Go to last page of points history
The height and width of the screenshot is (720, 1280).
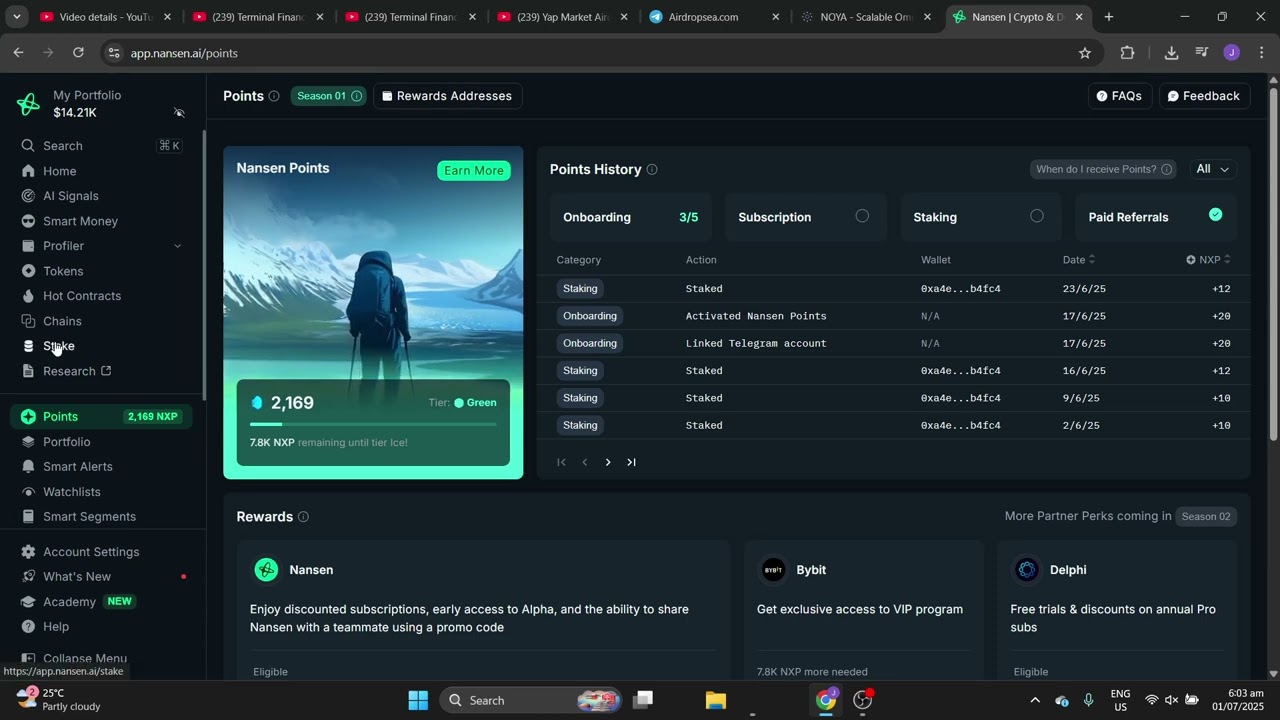click(x=631, y=462)
